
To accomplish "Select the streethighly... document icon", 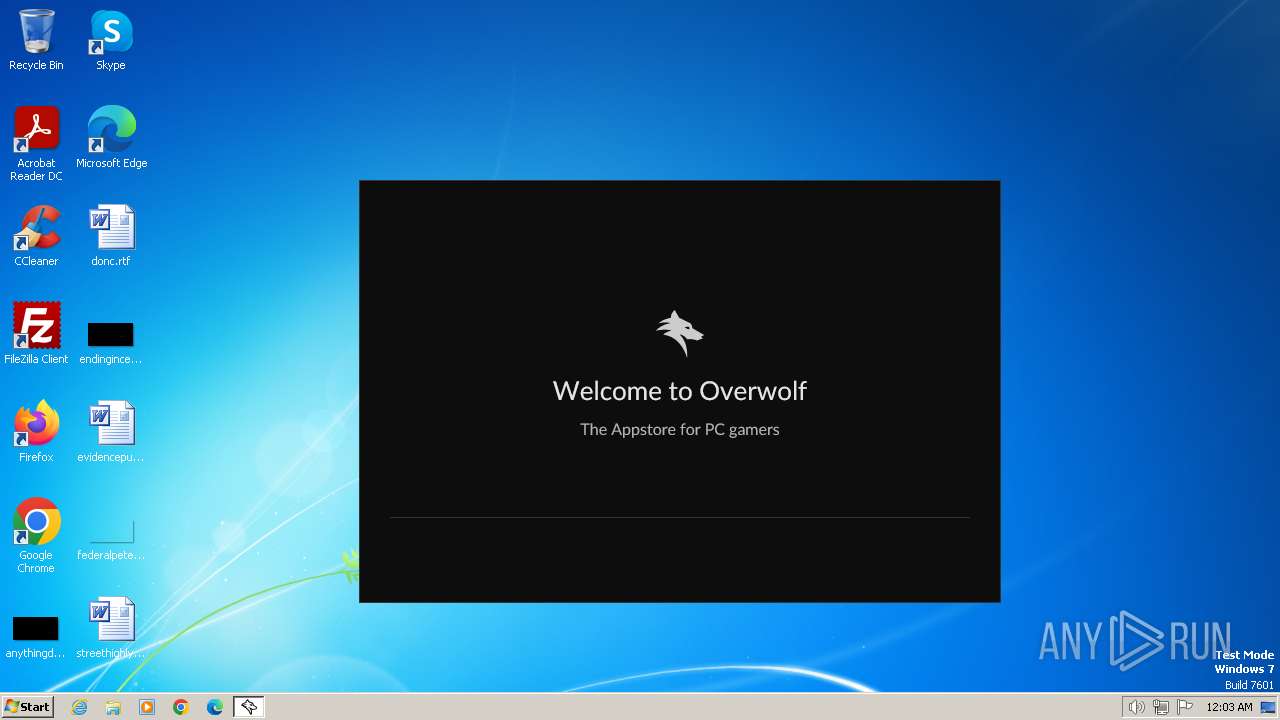I will tap(111, 628).
